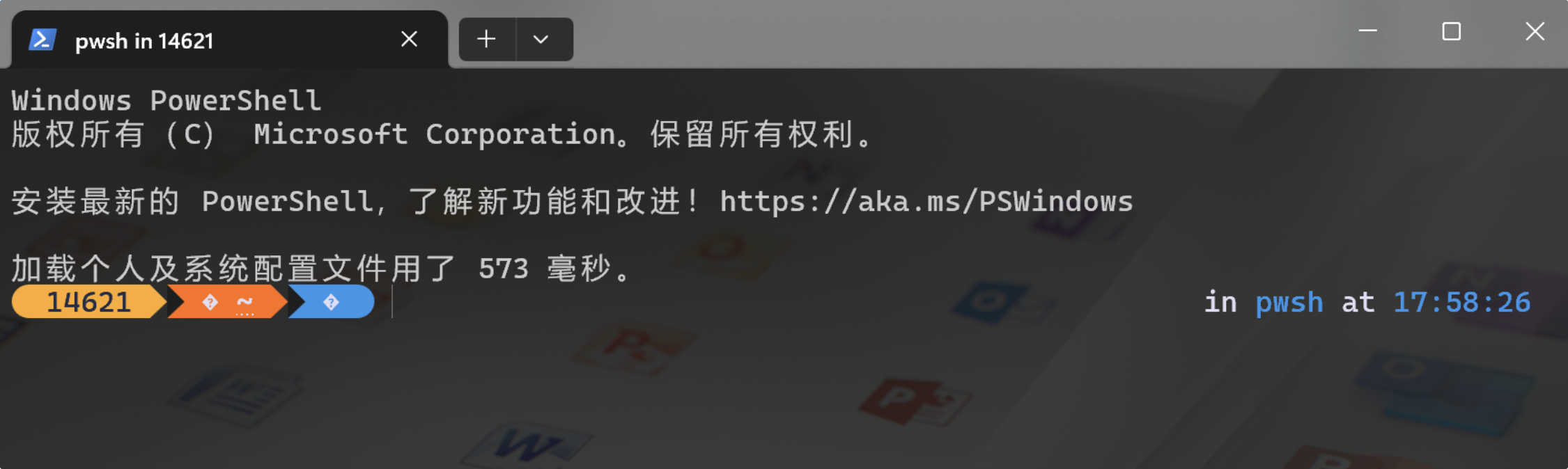Expand the new tab profile dropdown chevron

coord(541,40)
